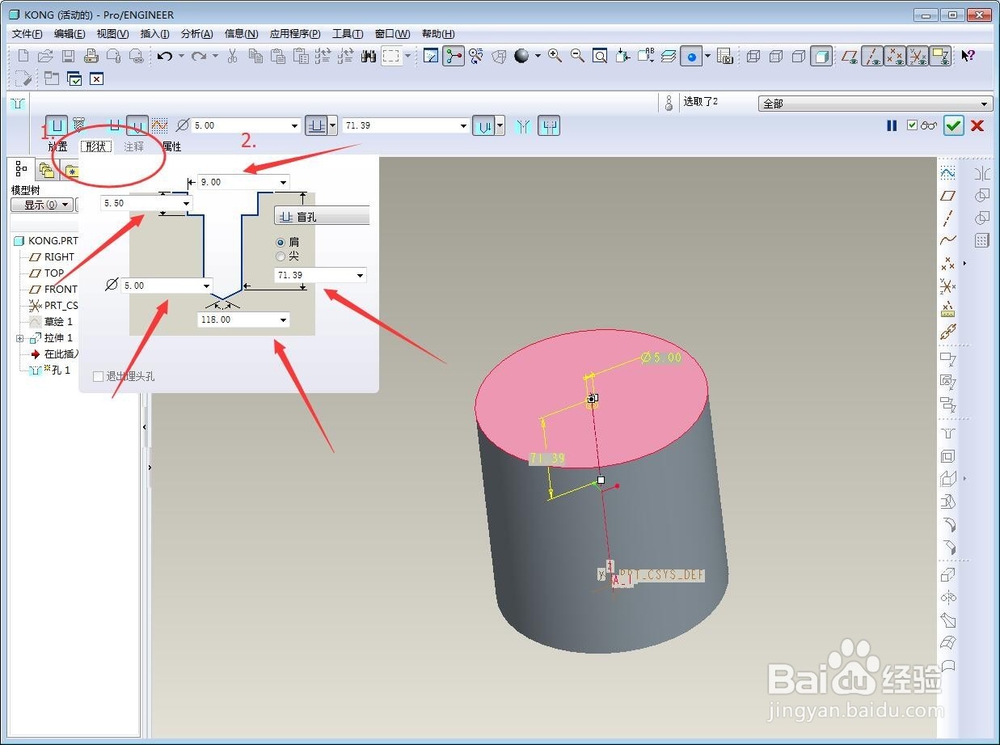1000x745 pixels.
Task: Click the context help cursor icon
Action: 968,56
